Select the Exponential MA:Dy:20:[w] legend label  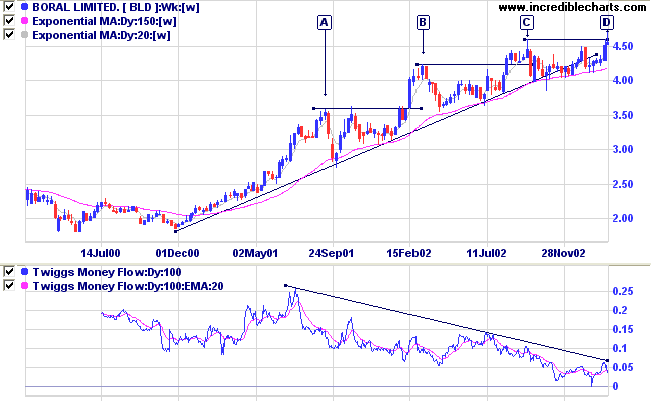click(x=101, y=35)
